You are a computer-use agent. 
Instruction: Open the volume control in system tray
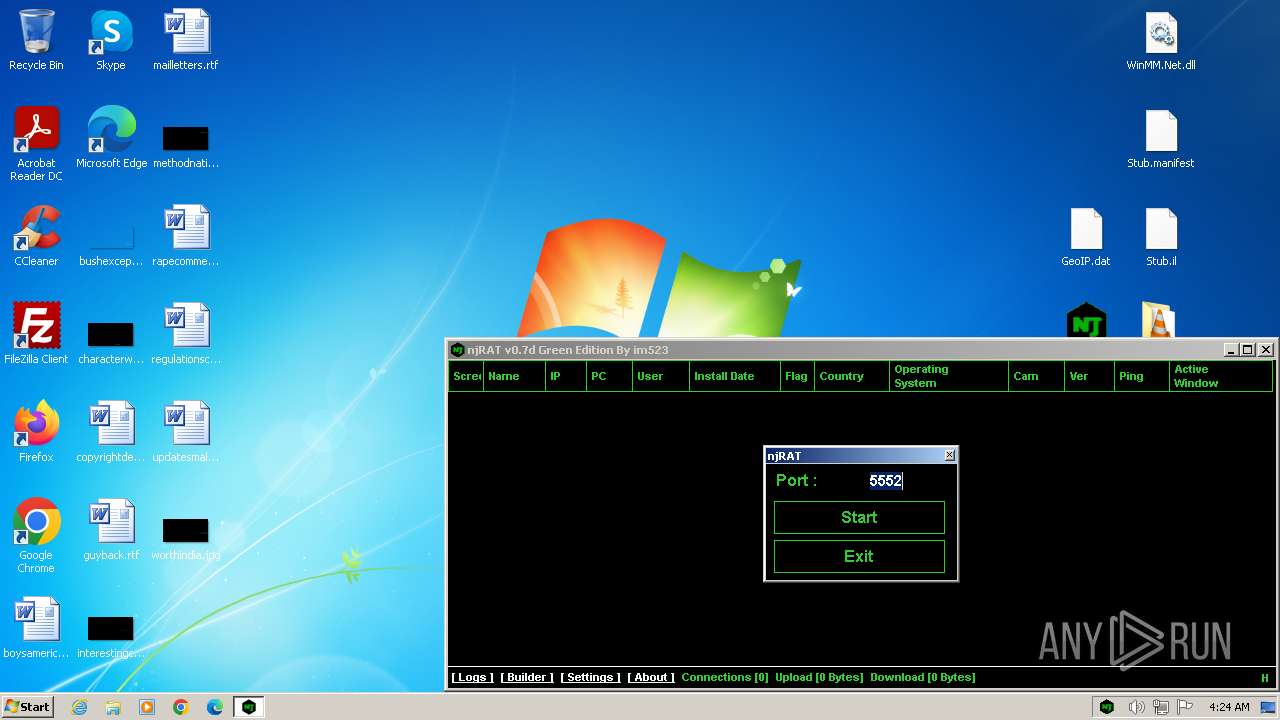click(x=1137, y=707)
